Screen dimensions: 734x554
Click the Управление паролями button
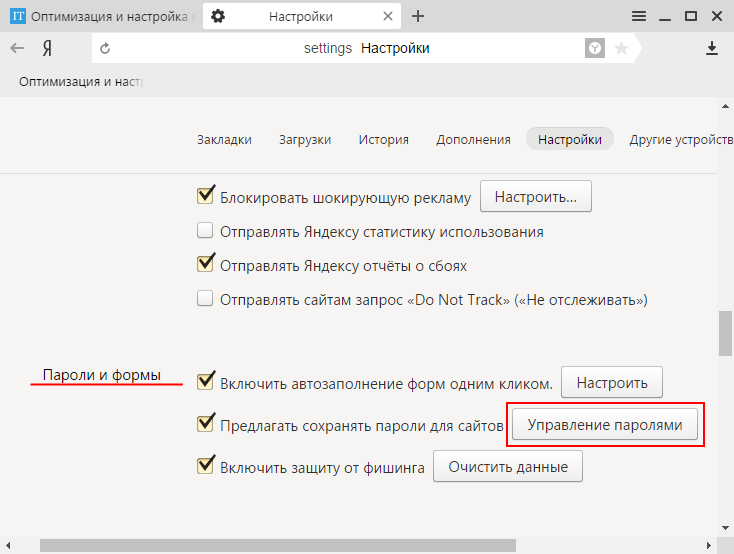(605, 425)
